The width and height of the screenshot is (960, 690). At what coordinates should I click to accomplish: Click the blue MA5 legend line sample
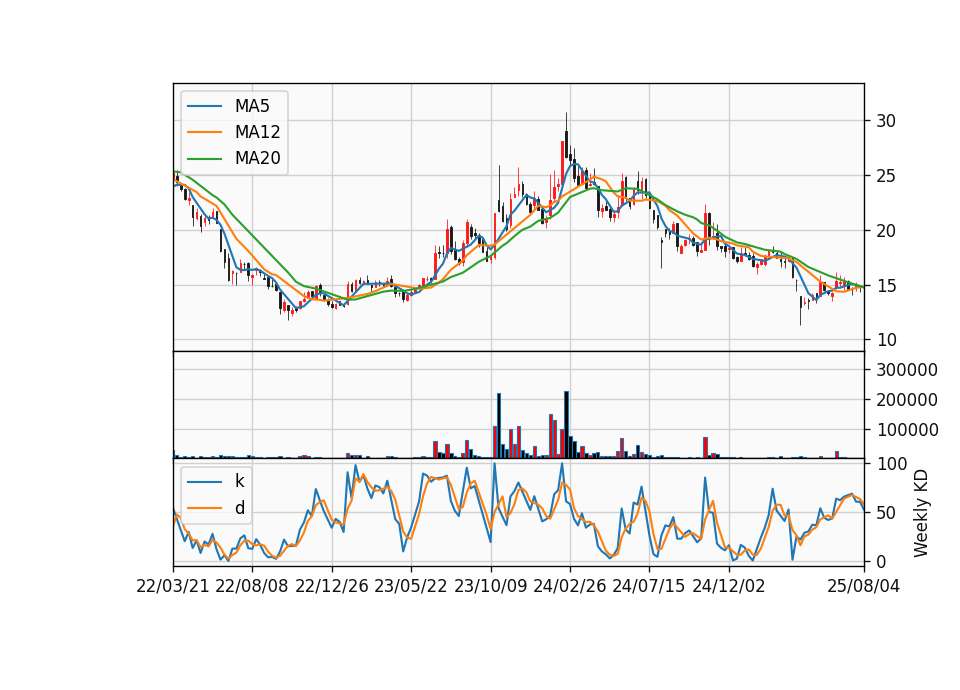(204, 106)
